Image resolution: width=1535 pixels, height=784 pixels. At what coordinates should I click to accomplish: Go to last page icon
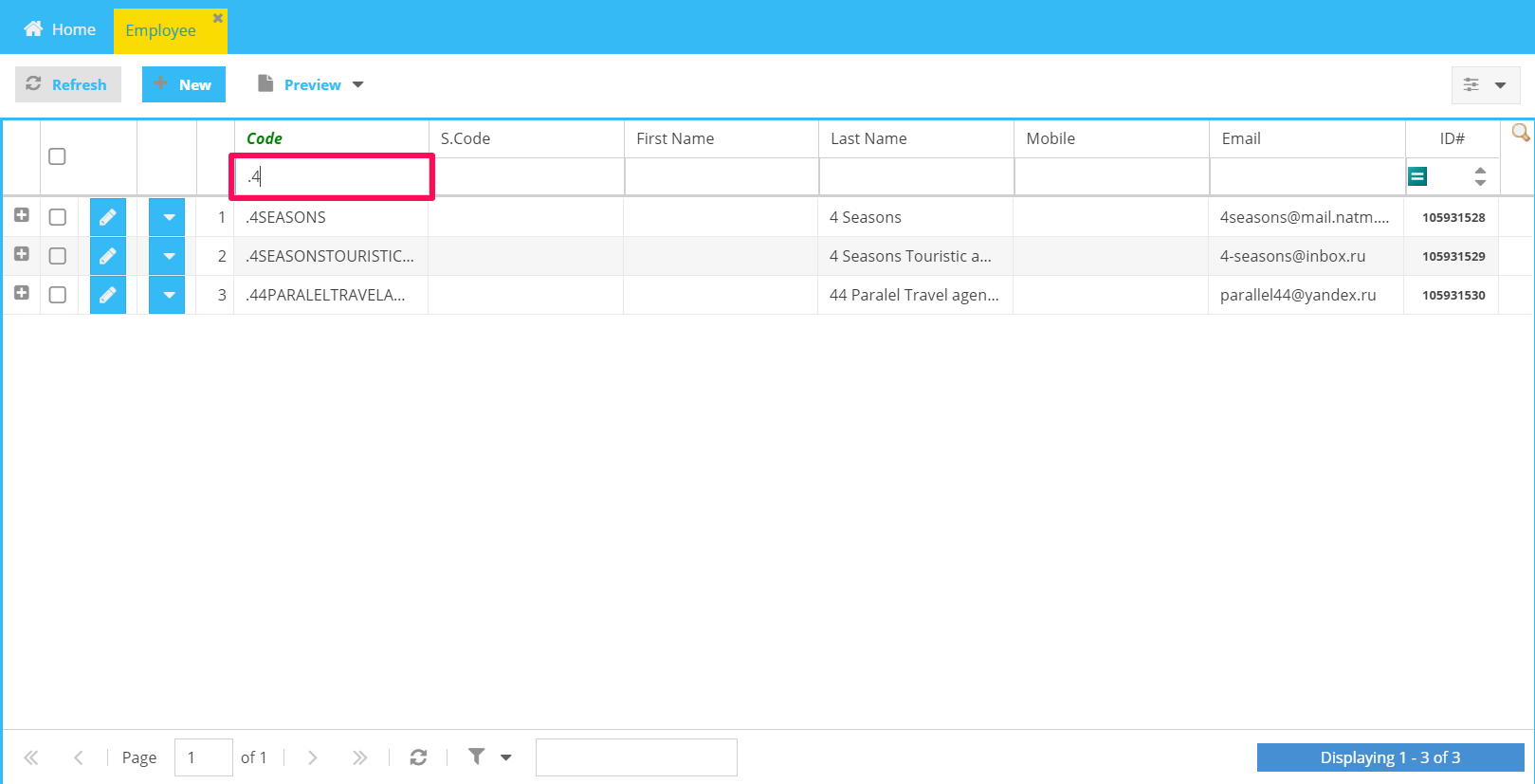coord(359,757)
